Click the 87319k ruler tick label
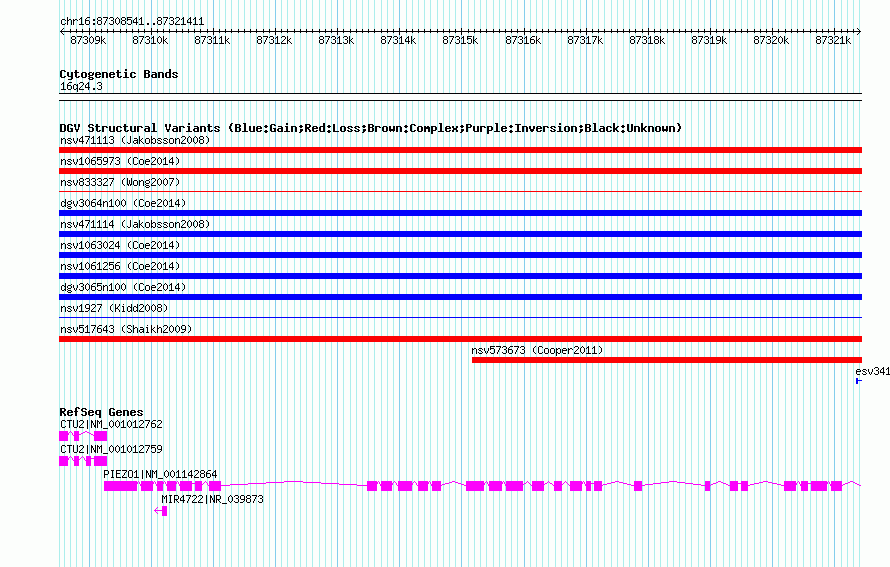Screen dimensions: 890x567 [709, 40]
